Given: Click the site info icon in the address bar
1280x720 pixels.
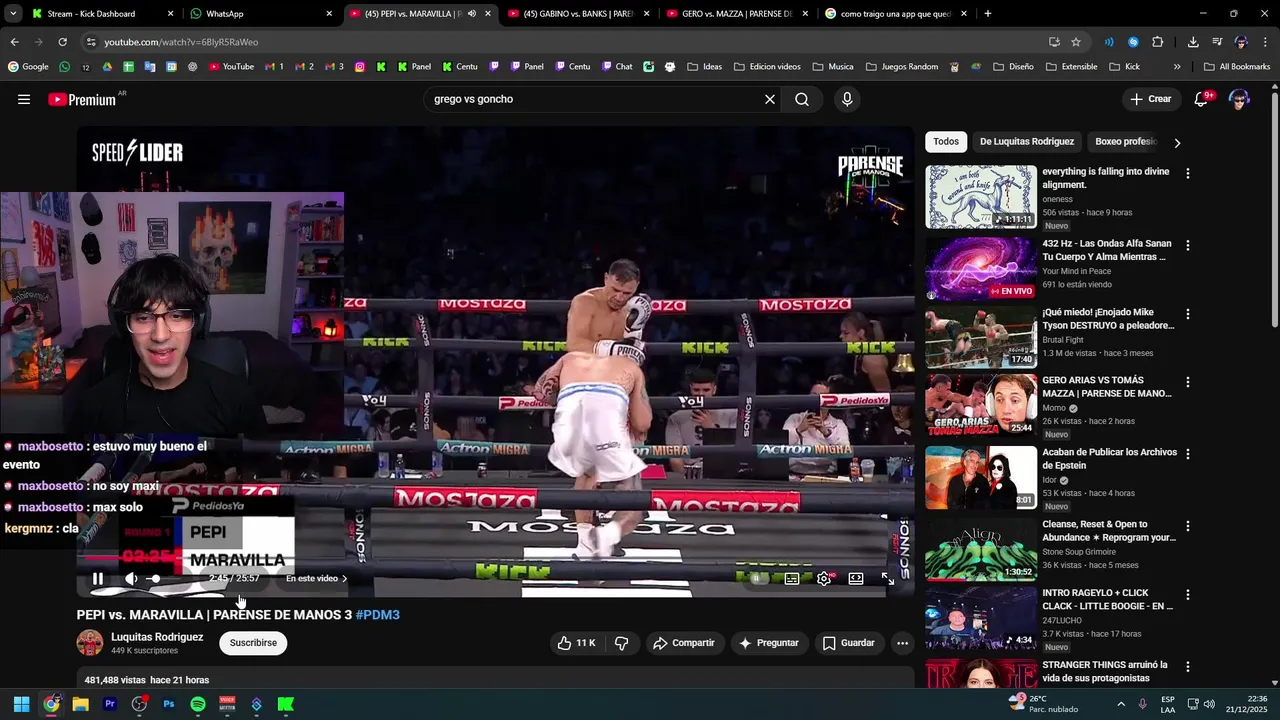Looking at the screenshot, I should (91, 42).
